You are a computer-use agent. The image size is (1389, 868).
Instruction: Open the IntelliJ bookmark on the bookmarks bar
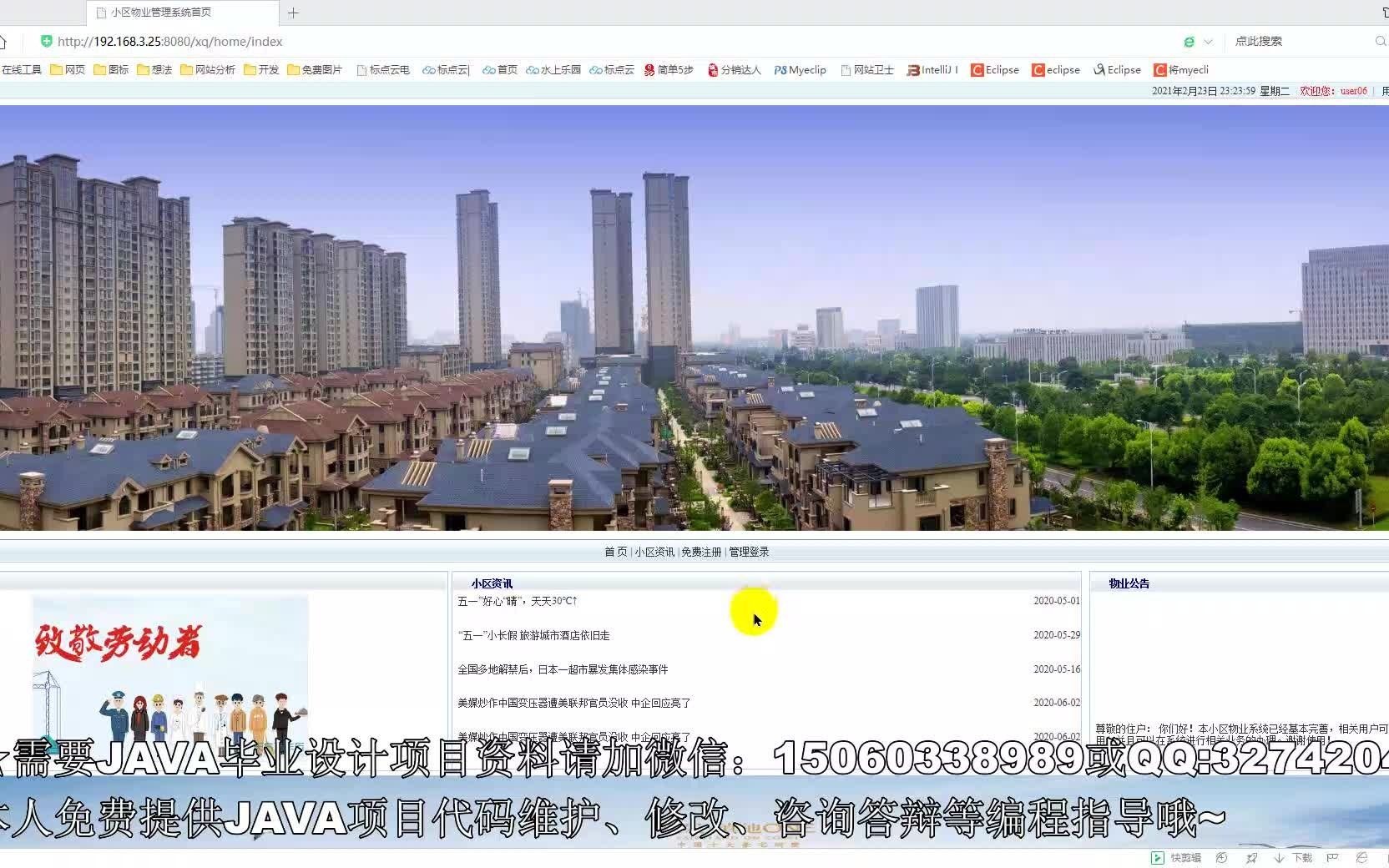click(x=932, y=70)
